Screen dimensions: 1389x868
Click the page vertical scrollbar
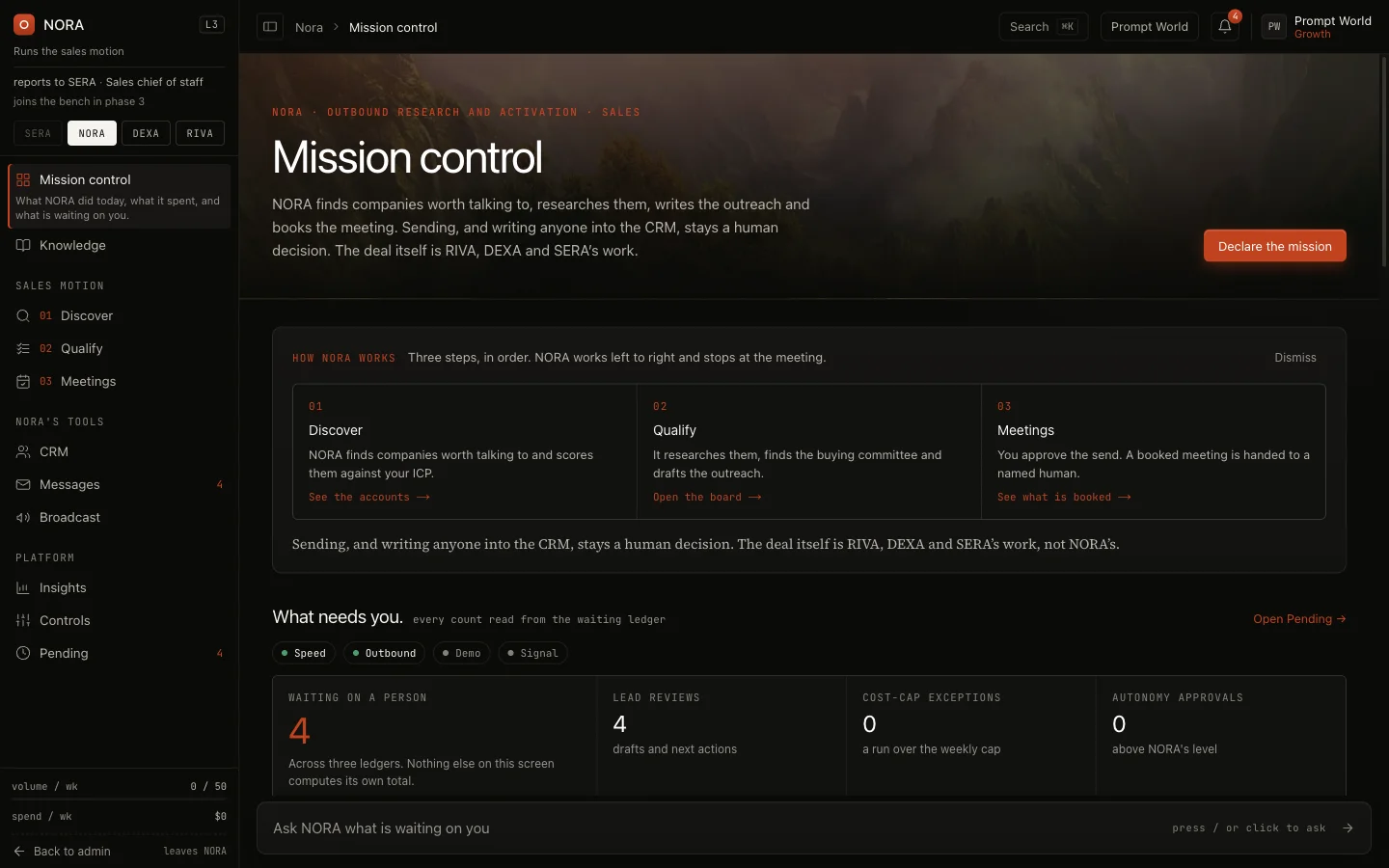[1384, 160]
